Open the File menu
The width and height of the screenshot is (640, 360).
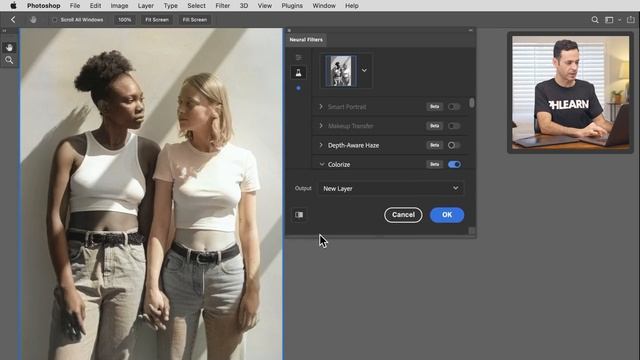pos(75,6)
